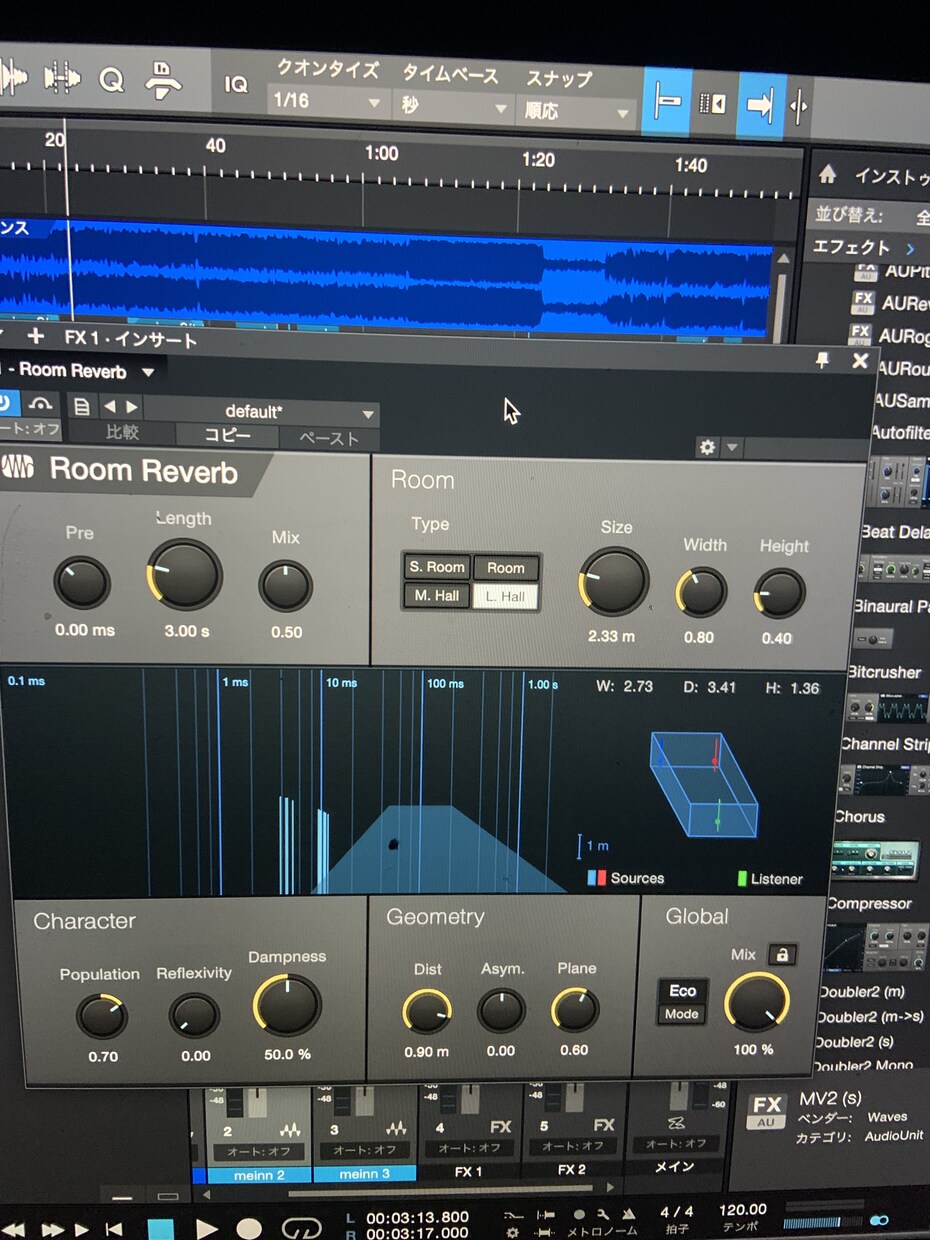The height and width of the screenshot is (1240, 930).
Task: Select the M. Hall type
Action: click(437, 595)
